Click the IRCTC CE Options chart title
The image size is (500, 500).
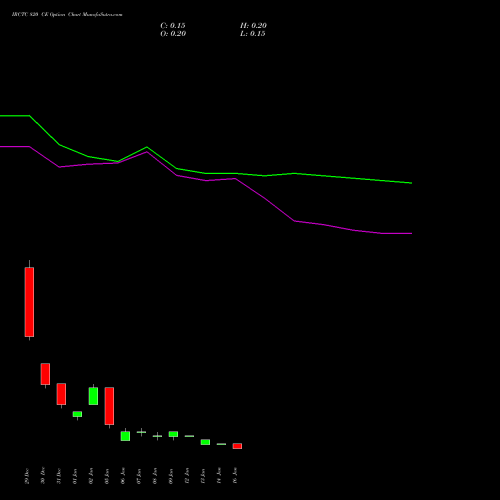[x=67, y=15]
